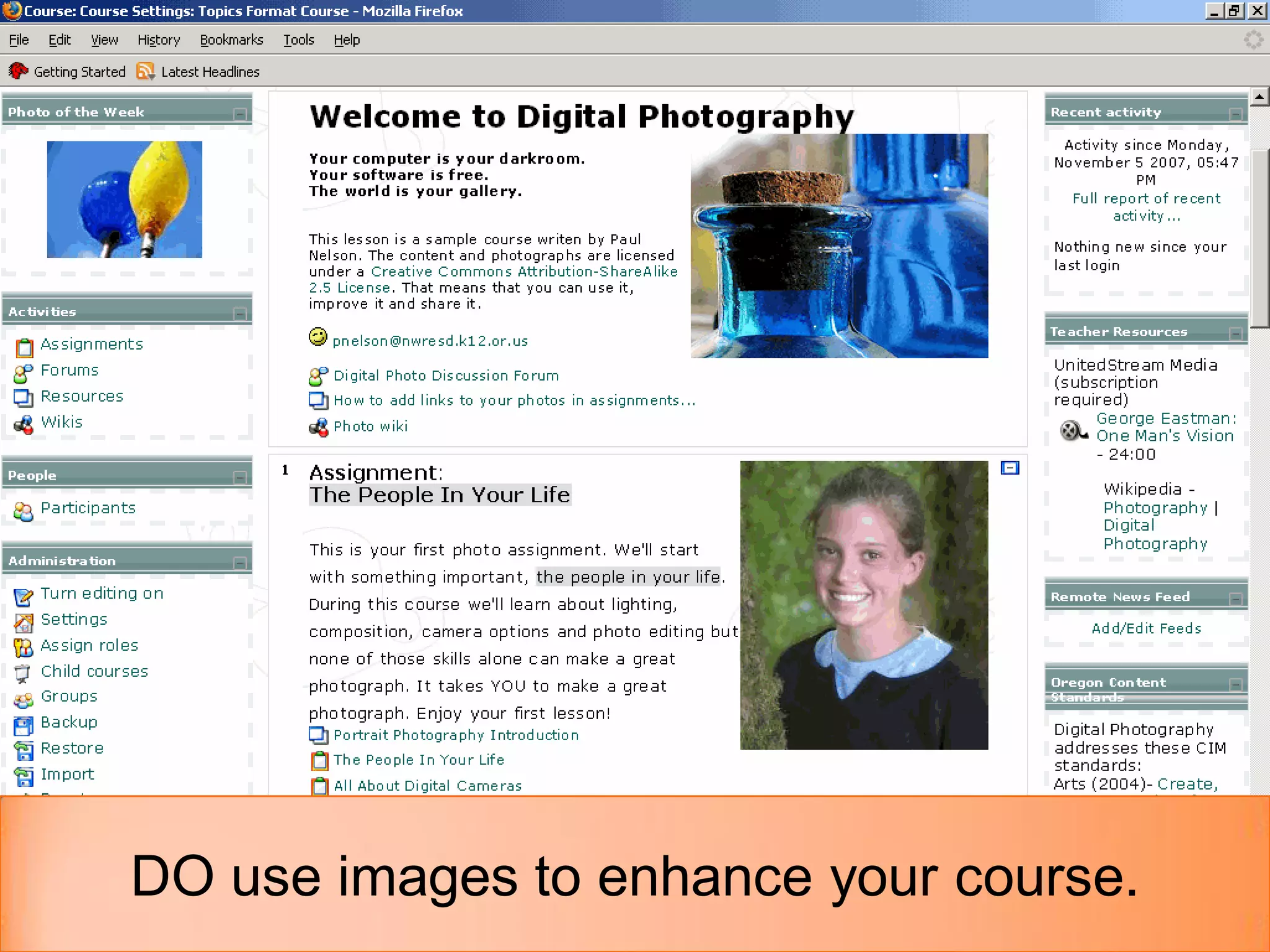This screenshot has height=952, width=1270.
Task: Open the Help menu
Action: (347, 40)
